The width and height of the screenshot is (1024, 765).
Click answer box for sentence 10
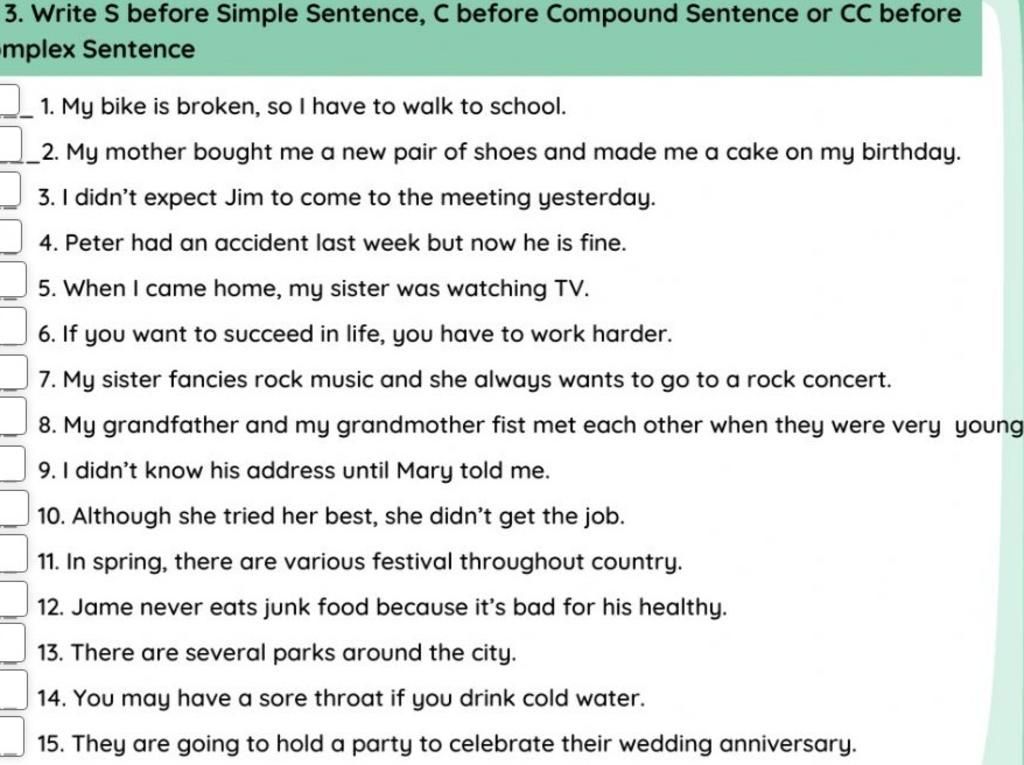(x=14, y=508)
